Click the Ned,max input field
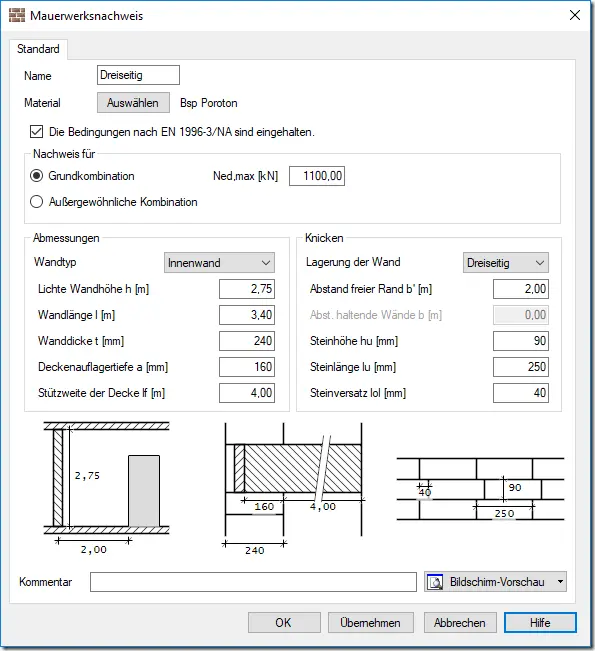The width and height of the screenshot is (595, 651). coord(317,176)
